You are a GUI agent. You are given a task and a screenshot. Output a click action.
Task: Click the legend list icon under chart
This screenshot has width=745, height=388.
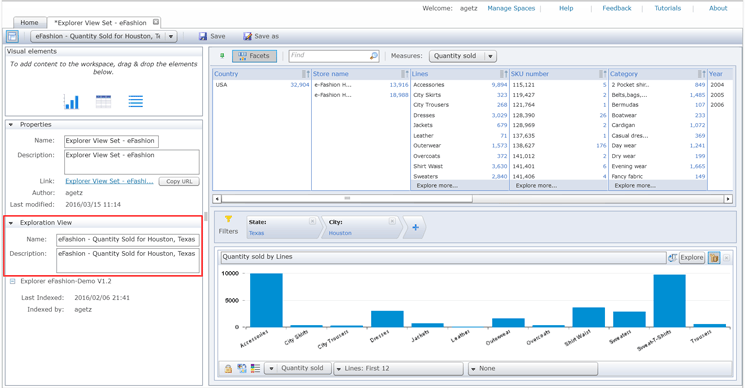pyautogui.click(x=256, y=369)
